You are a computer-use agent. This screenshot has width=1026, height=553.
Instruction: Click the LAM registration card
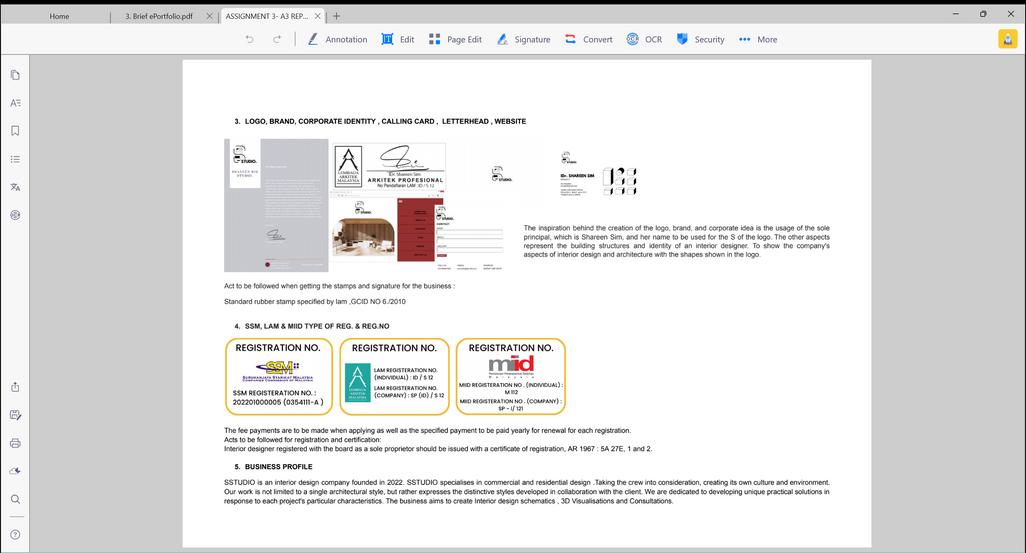[395, 376]
